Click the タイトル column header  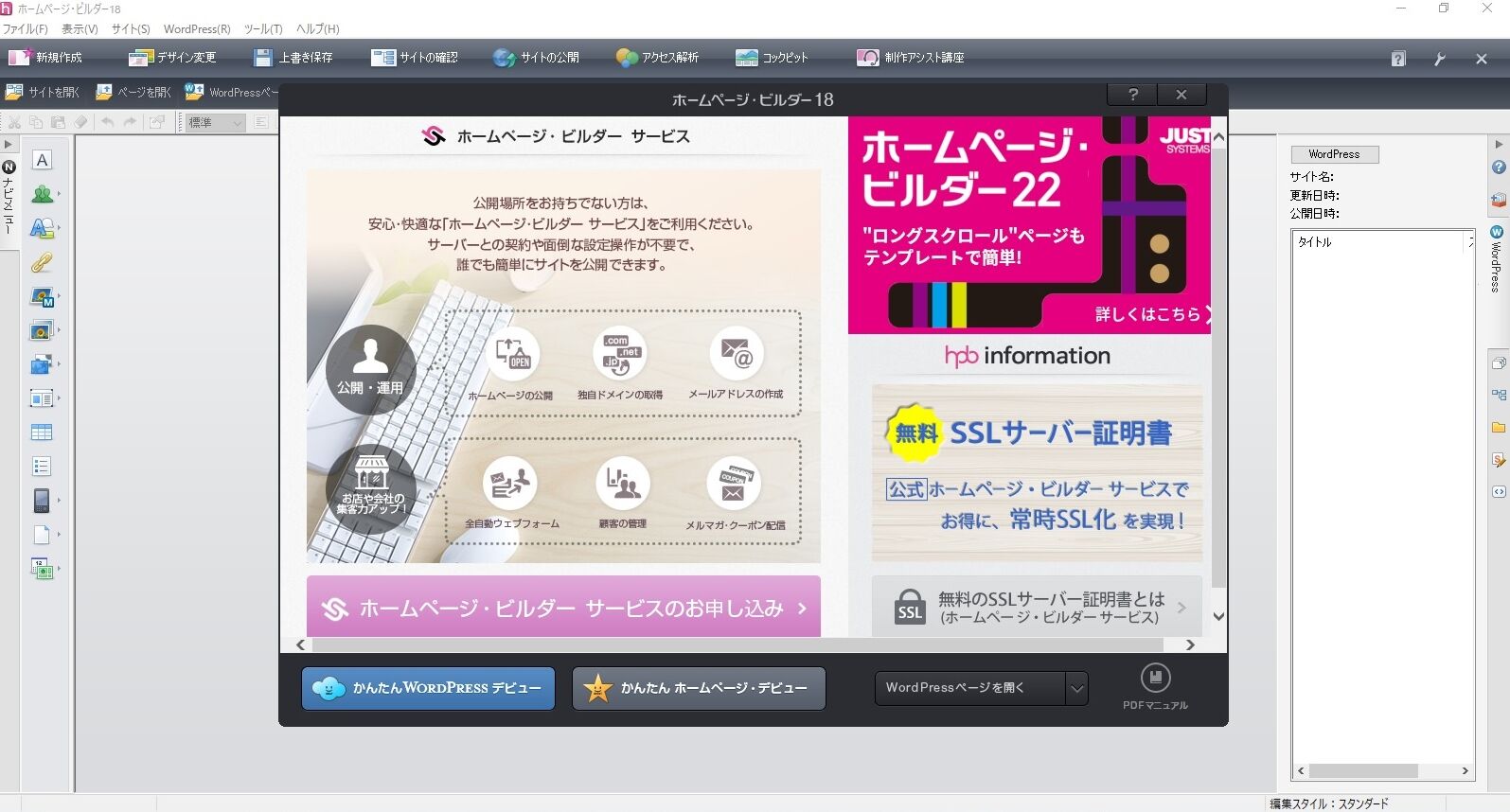click(1379, 242)
